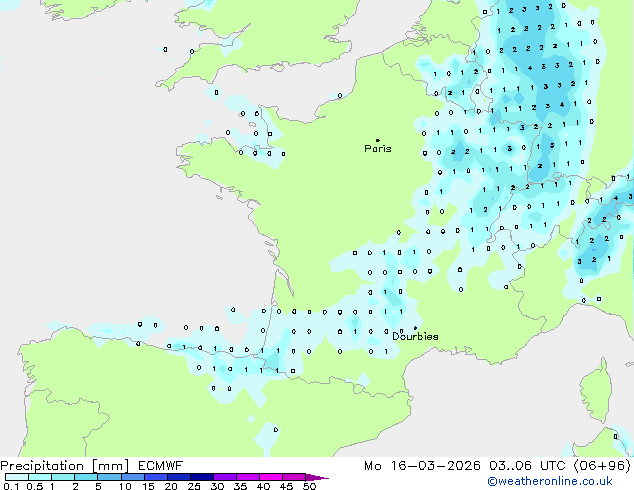Click the Paris city label
This screenshot has height=490, width=634.
click(x=378, y=149)
